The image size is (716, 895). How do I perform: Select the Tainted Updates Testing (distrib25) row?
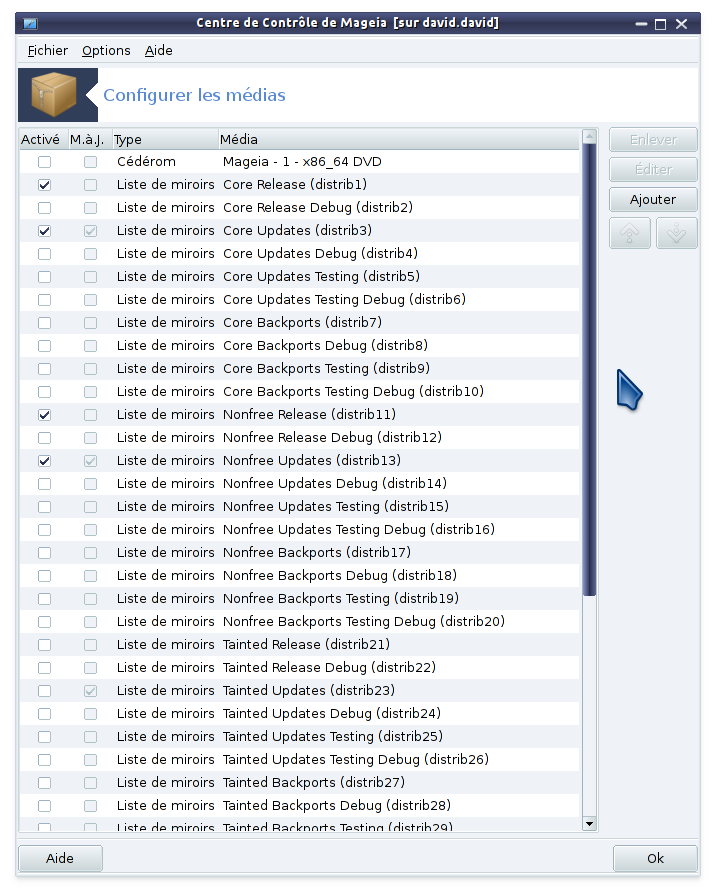pos(299,737)
